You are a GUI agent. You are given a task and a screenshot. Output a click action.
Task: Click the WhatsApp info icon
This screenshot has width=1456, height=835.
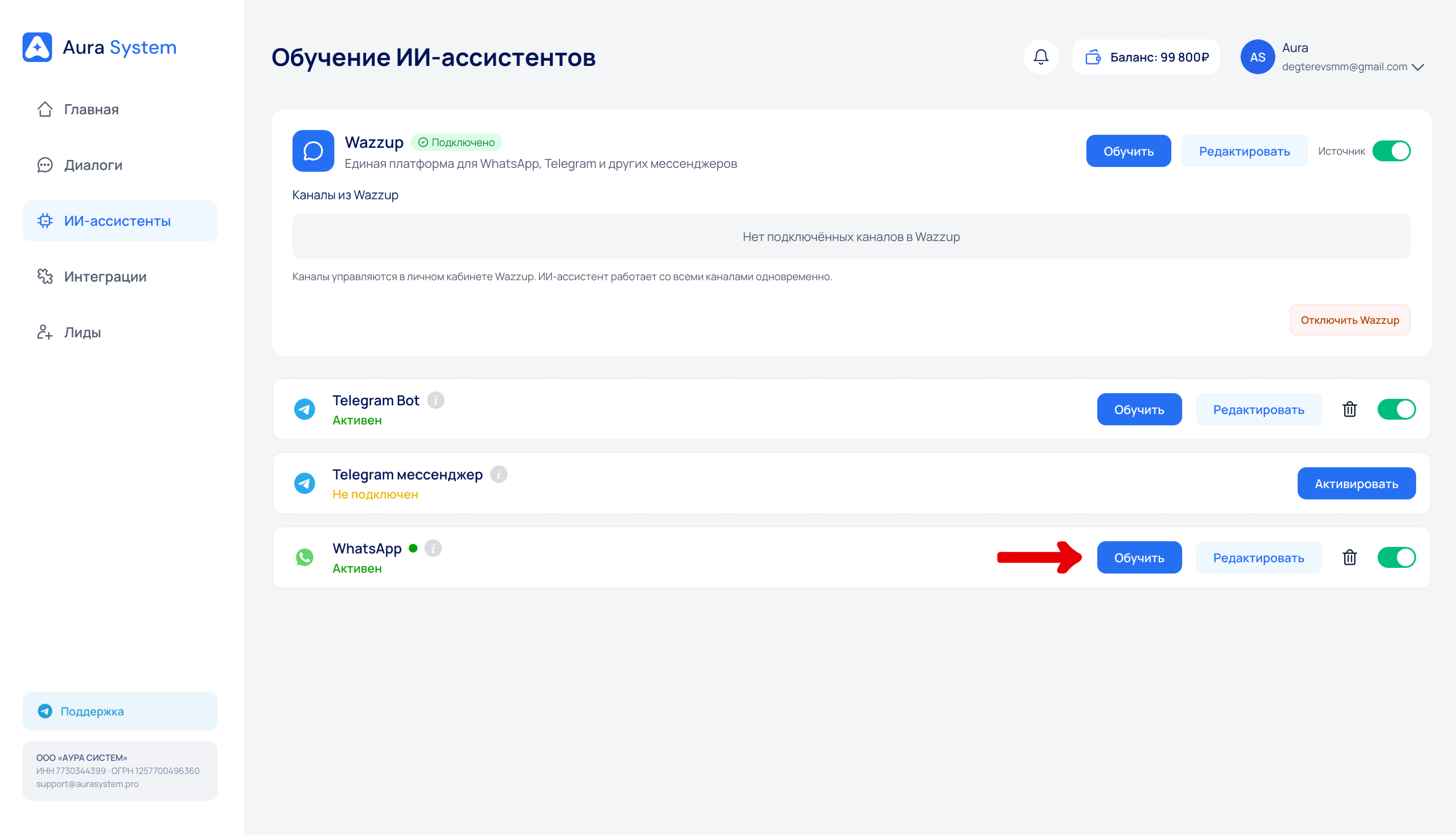(x=433, y=548)
